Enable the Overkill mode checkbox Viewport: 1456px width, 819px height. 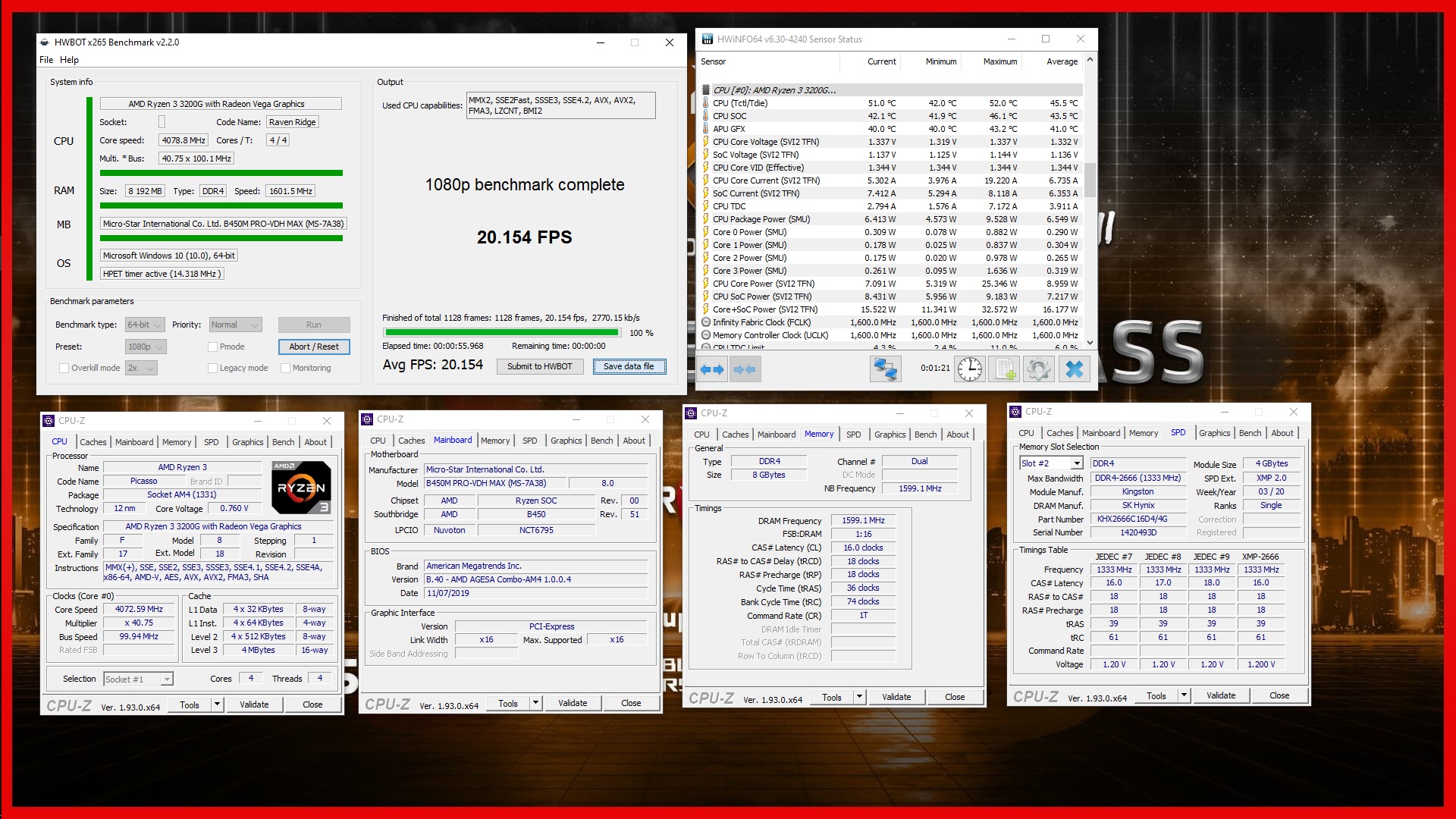[x=64, y=369]
